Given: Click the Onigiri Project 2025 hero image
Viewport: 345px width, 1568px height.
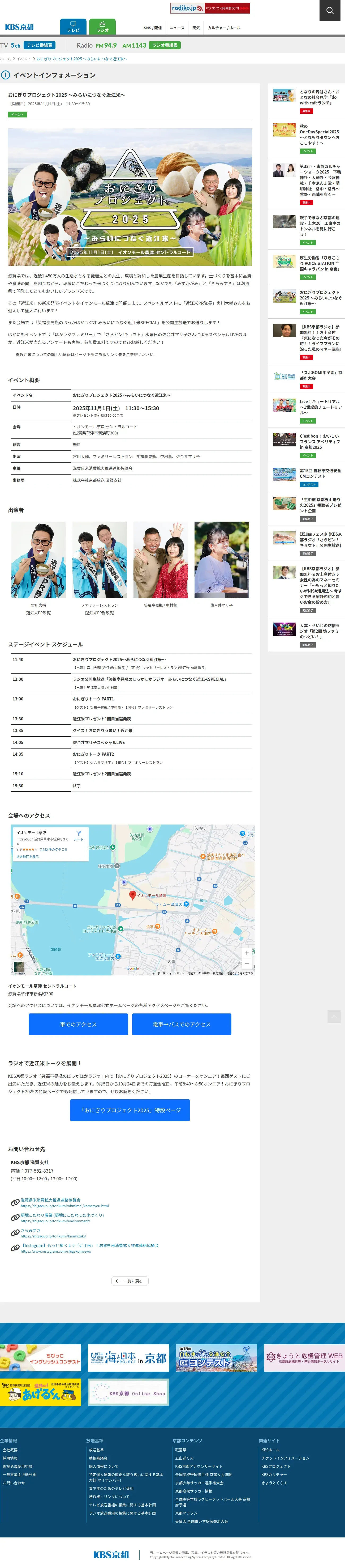Looking at the screenshot, I should (130, 197).
